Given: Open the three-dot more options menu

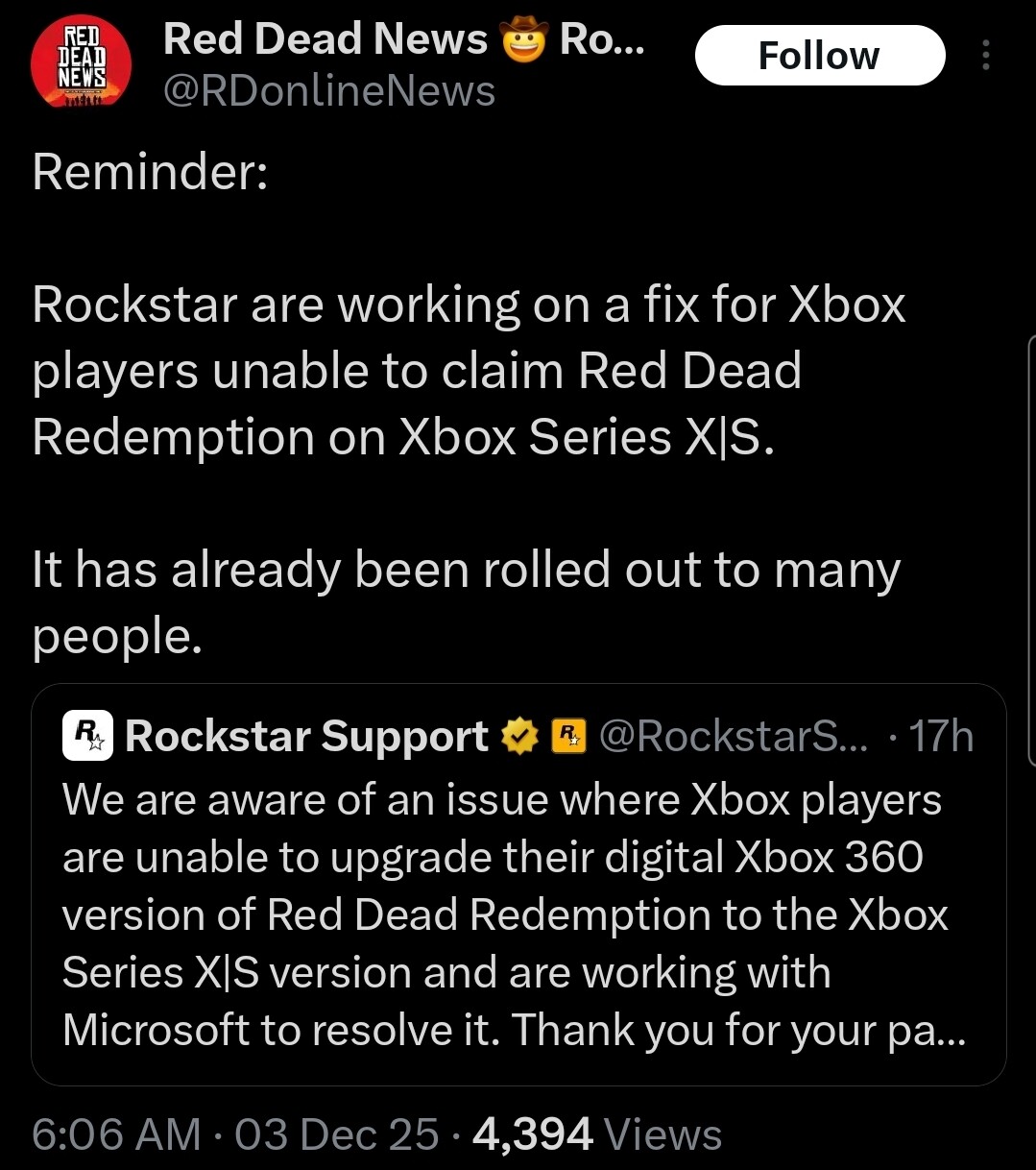Looking at the screenshot, I should [x=985, y=56].
